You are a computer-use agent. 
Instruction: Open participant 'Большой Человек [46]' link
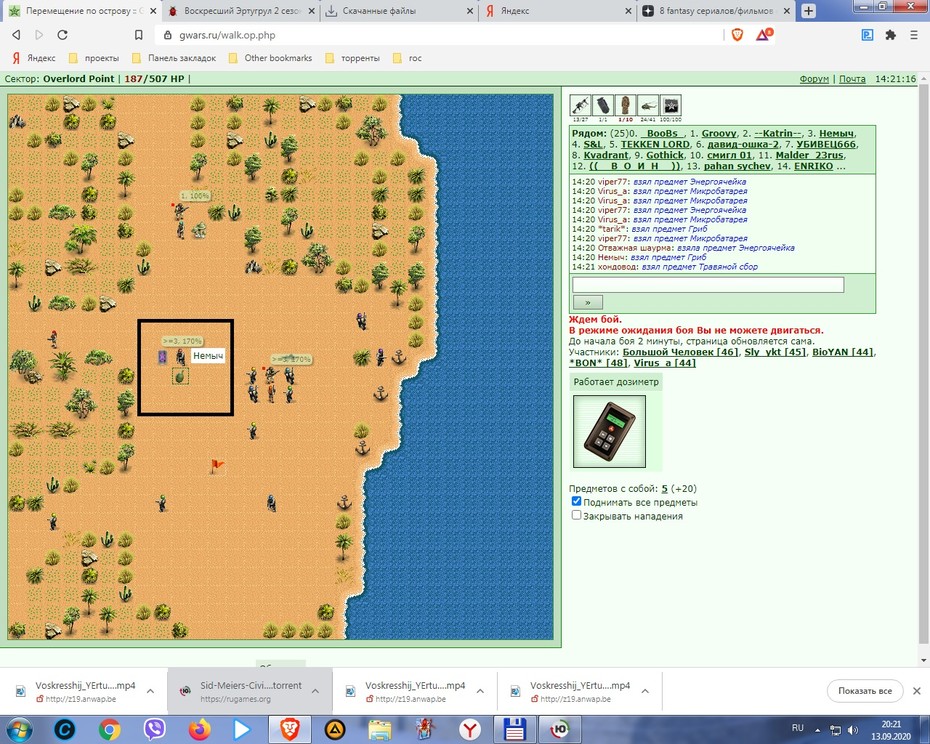(680, 352)
